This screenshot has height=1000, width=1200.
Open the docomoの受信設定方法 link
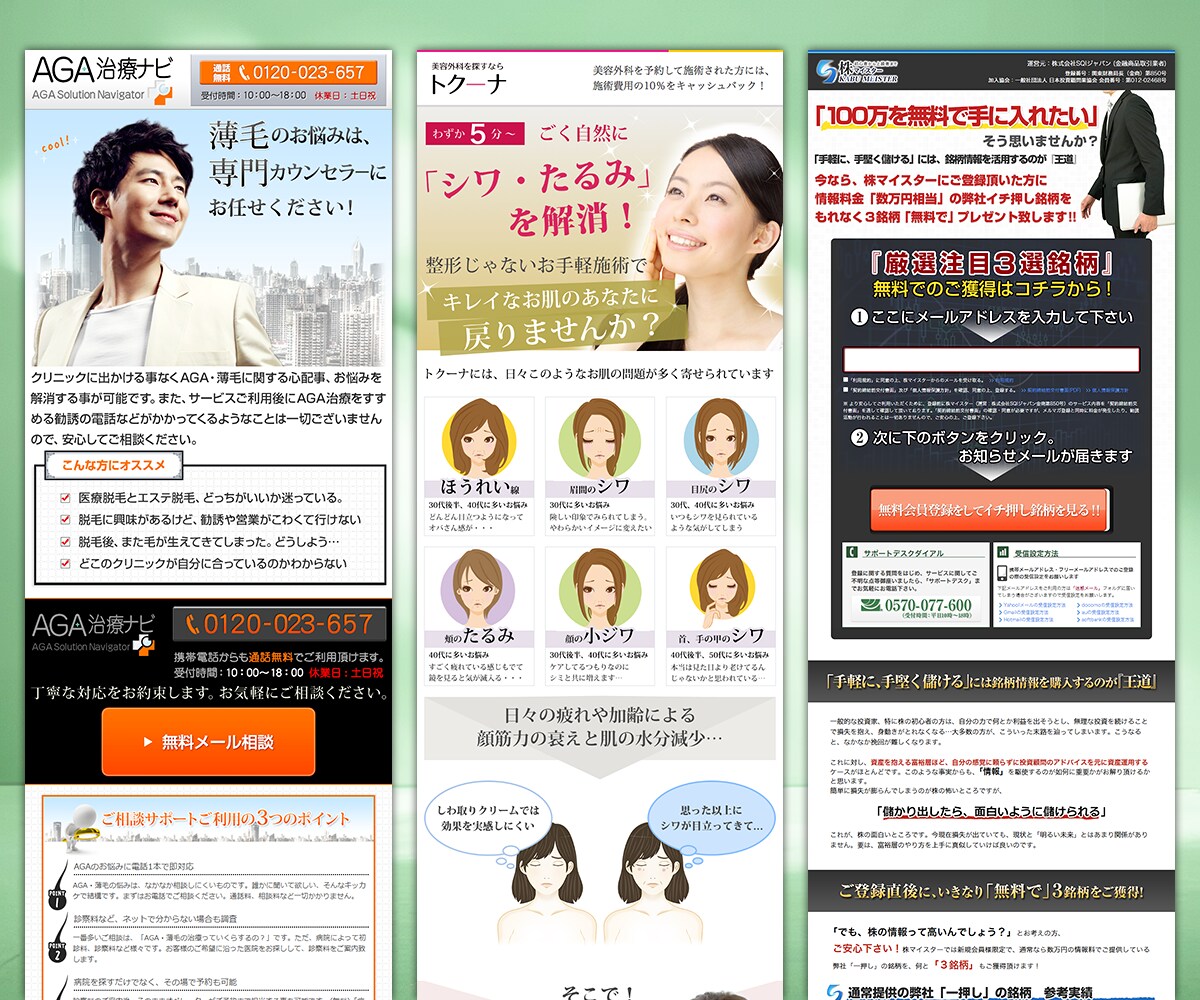point(1103,605)
